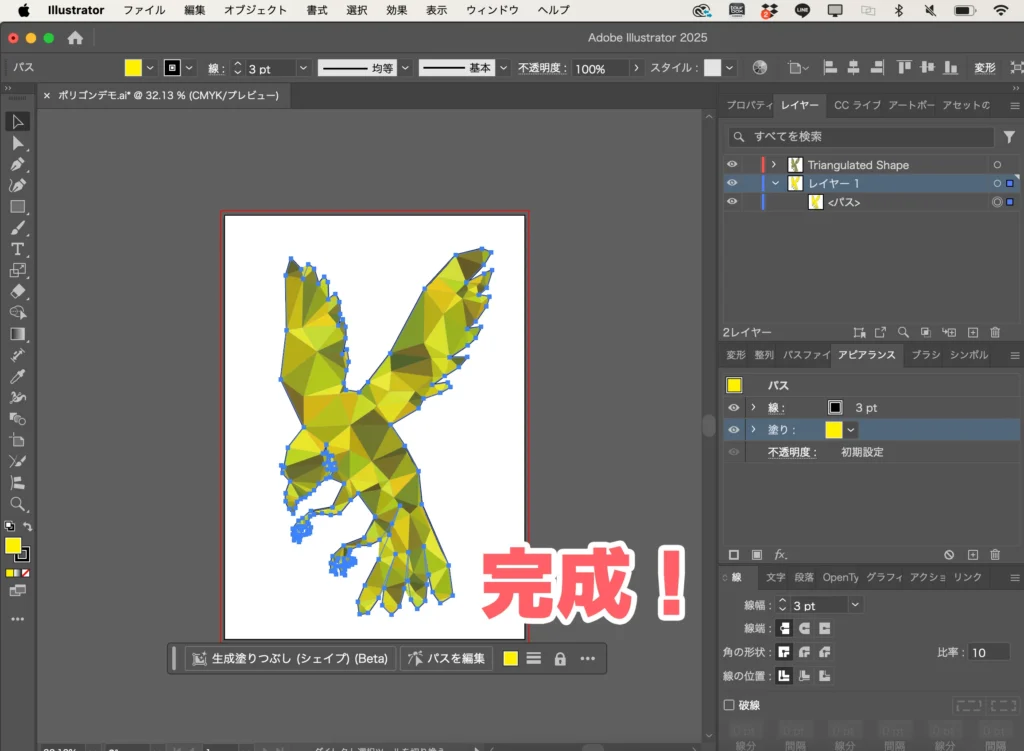Collapse レイヤー 1 in the Layers panel

tap(774, 183)
